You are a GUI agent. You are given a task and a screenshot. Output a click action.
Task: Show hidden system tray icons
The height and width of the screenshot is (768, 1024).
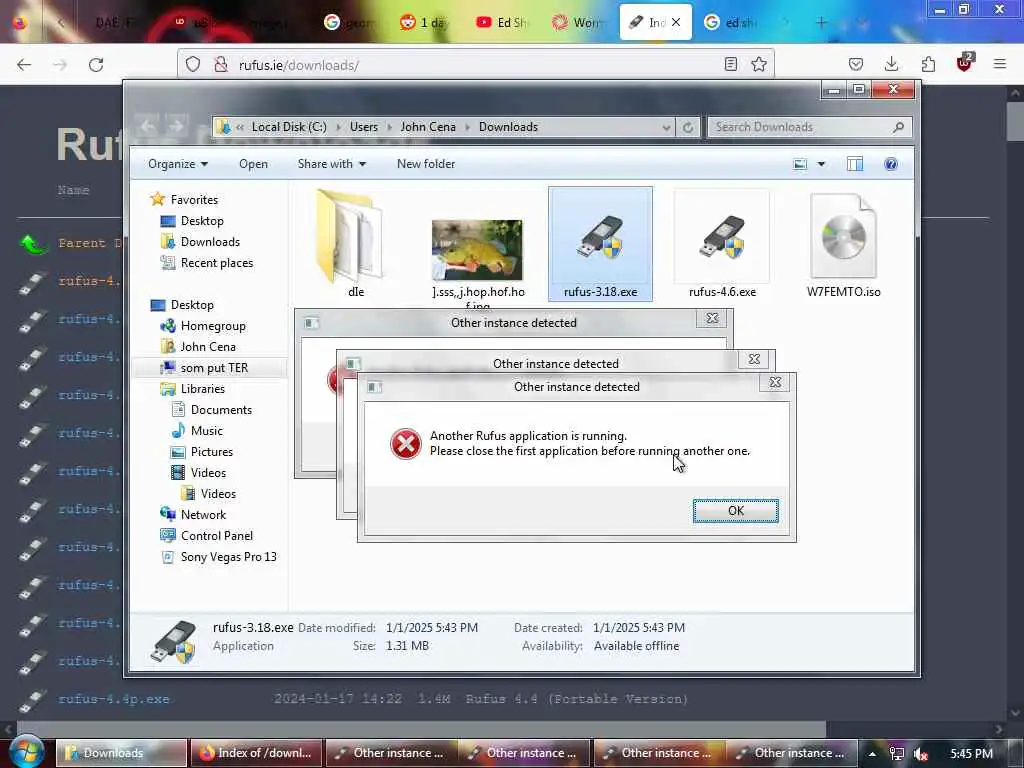coord(872,754)
